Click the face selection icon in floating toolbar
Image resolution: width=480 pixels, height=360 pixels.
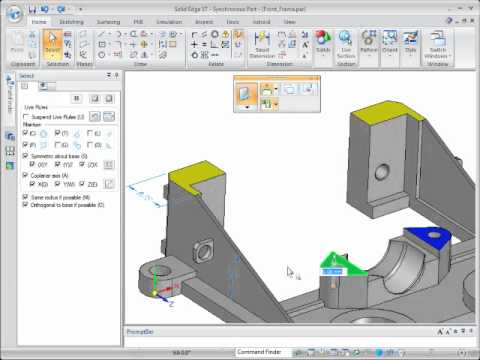[x=246, y=94]
